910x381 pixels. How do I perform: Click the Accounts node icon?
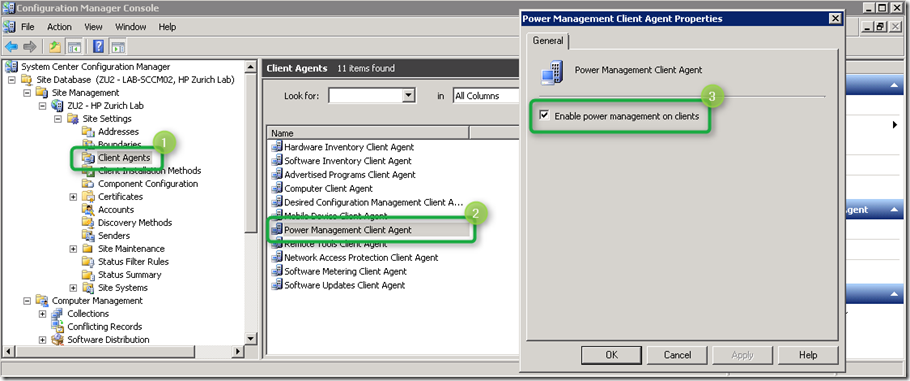tap(88, 210)
